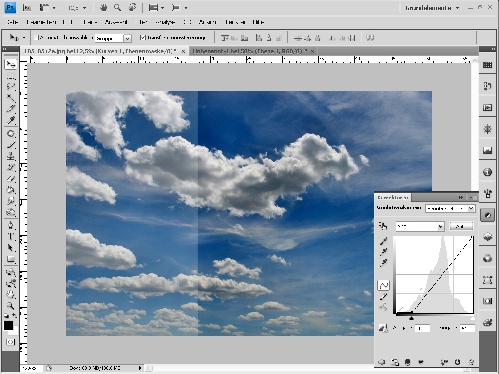
Task: Toggle Quick Mask mode
Action: coord(10,342)
